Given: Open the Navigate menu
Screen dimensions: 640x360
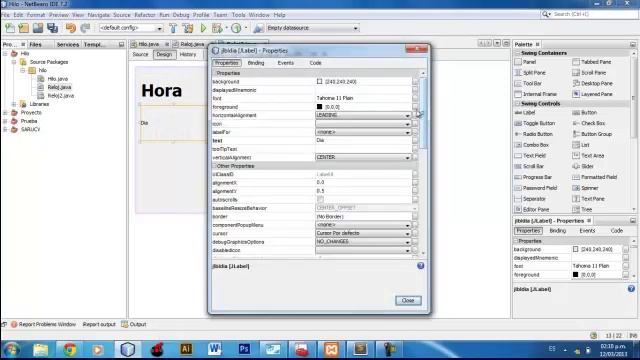Looking at the screenshot, I should 99,15.
